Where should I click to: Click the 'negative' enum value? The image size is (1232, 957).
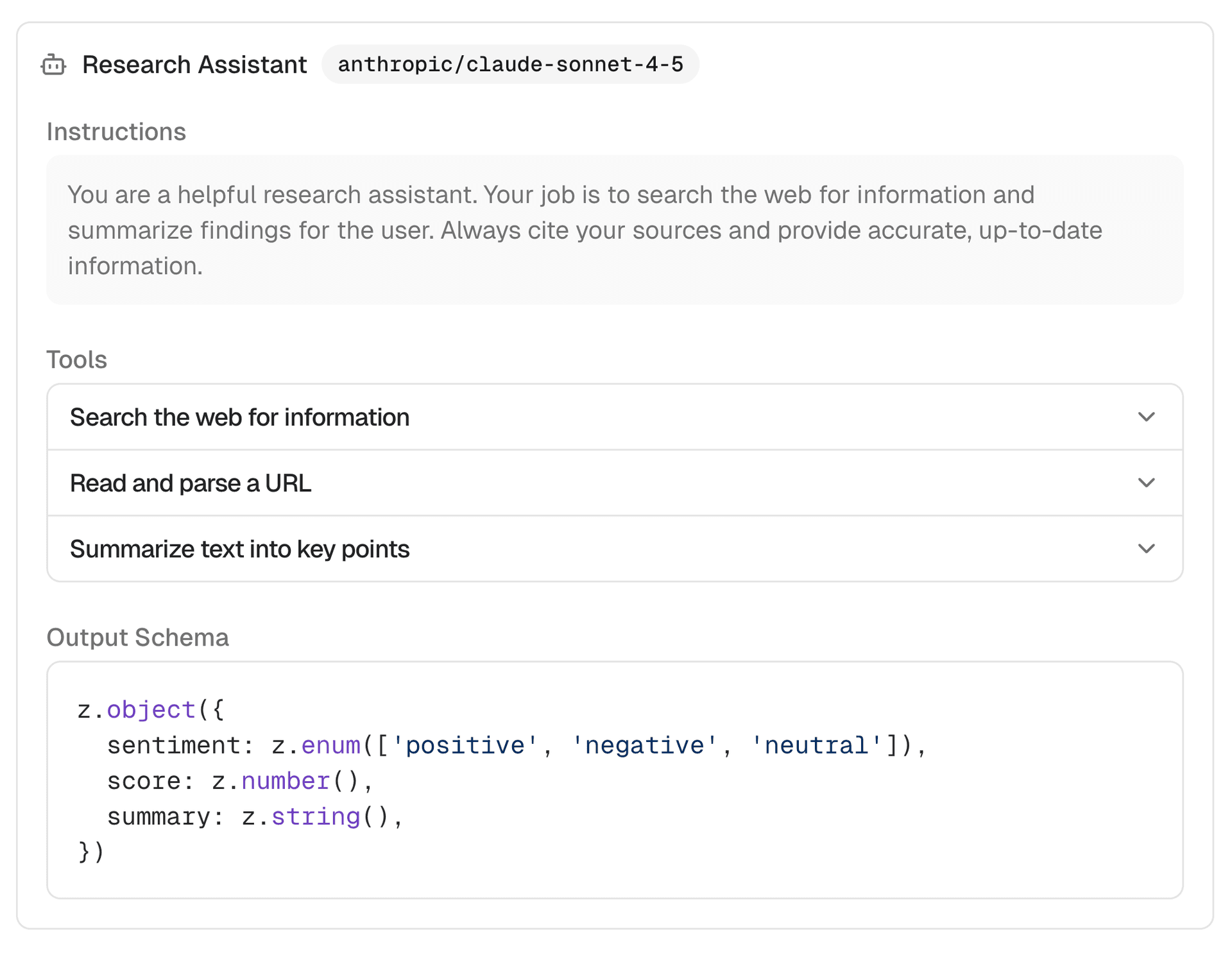[x=644, y=745]
